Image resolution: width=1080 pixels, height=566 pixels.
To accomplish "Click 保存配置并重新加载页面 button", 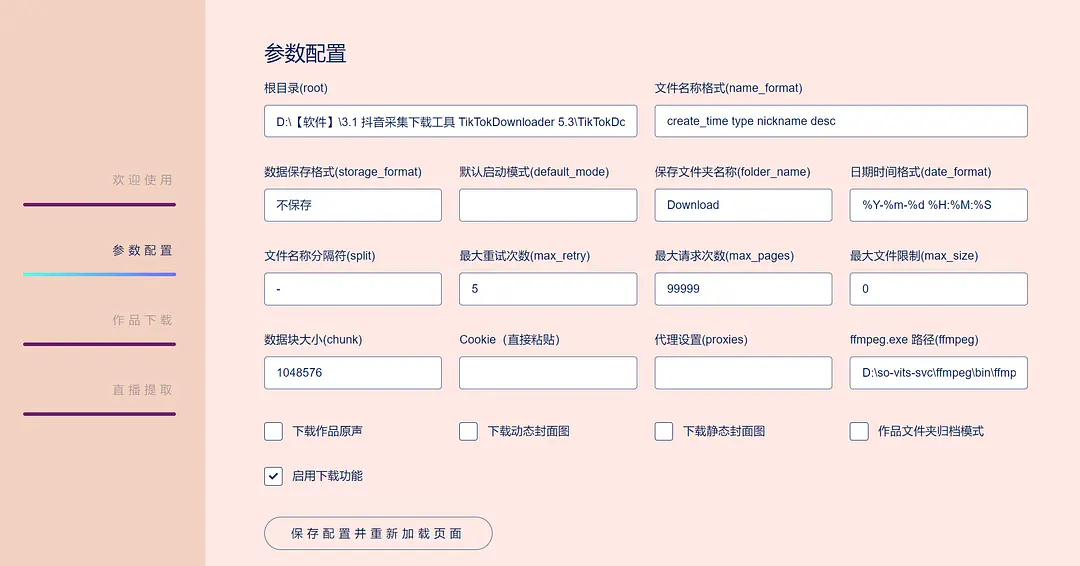I will click(378, 534).
